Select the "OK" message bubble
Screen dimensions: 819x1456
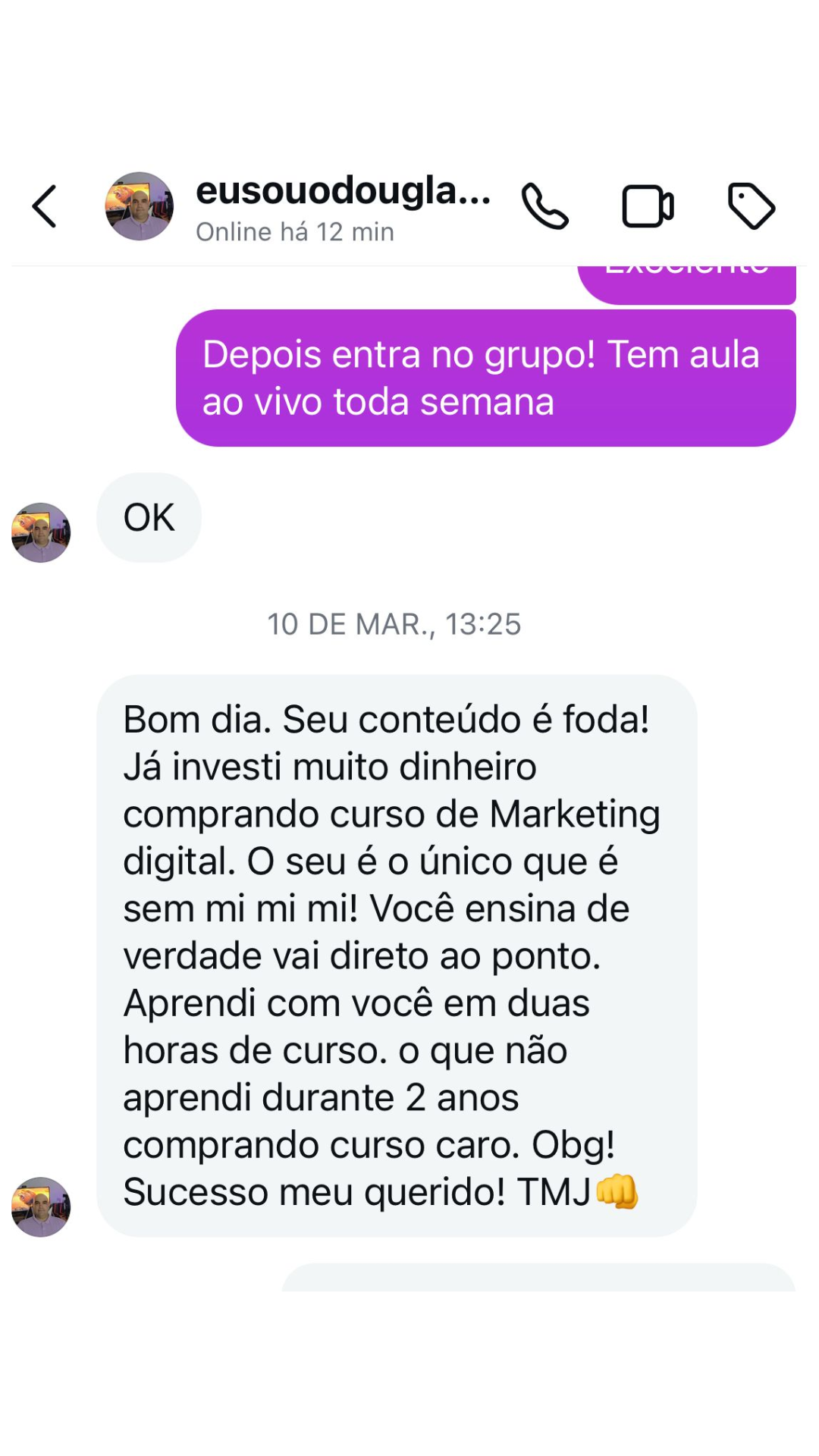coord(149,518)
